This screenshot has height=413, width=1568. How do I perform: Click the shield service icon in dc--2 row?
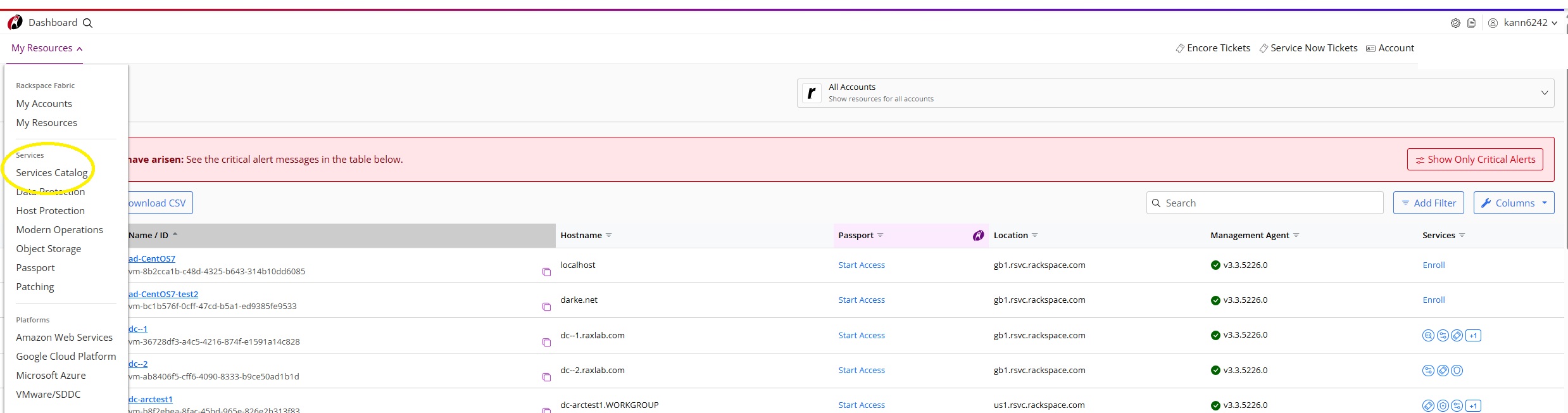click(x=1457, y=371)
